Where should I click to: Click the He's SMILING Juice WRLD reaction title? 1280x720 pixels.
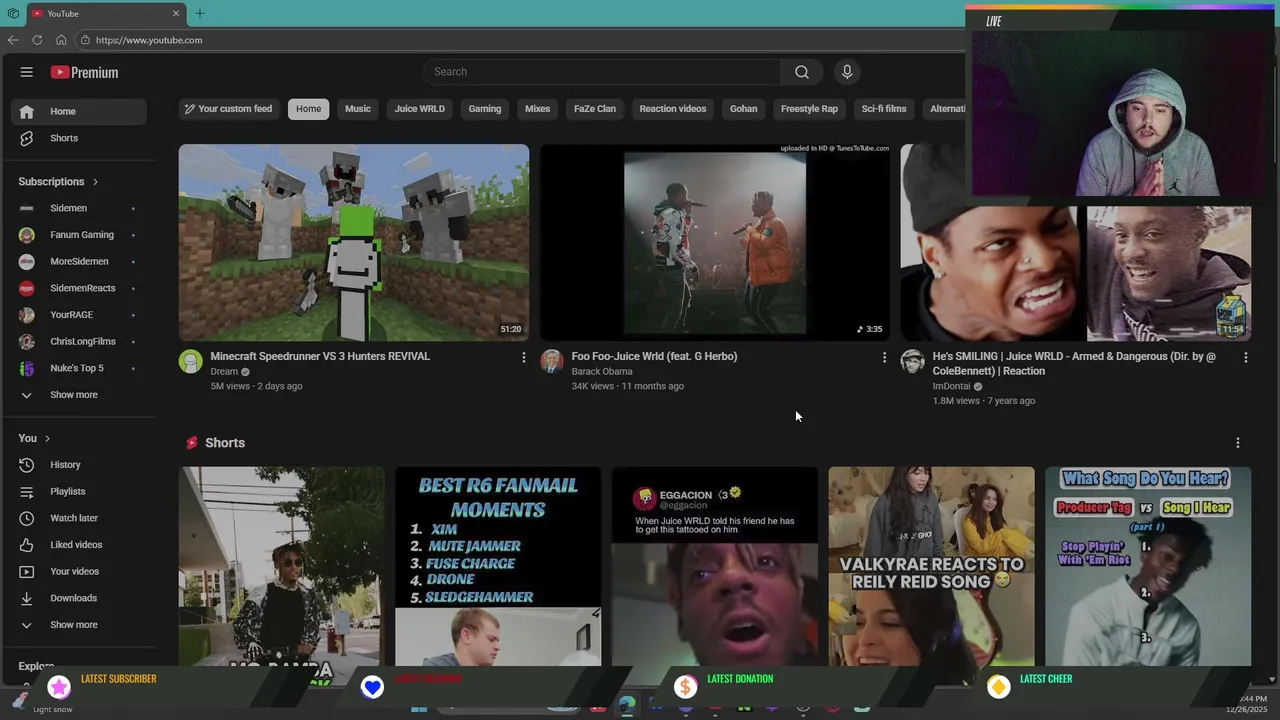point(1074,364)
